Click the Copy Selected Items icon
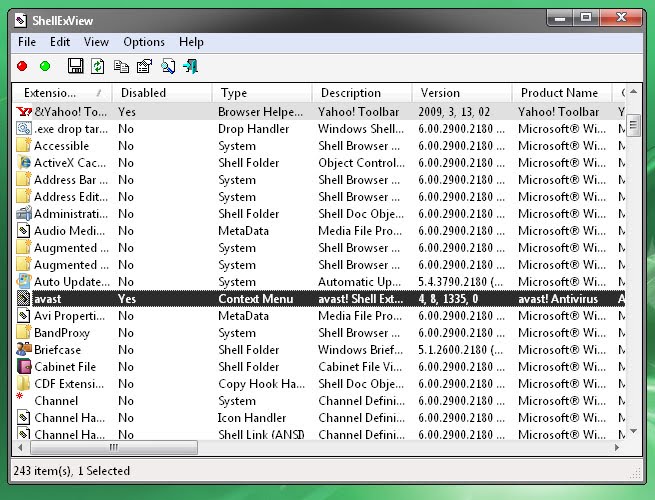This screenshot has width=655, height=500. (x=121, y=66)
